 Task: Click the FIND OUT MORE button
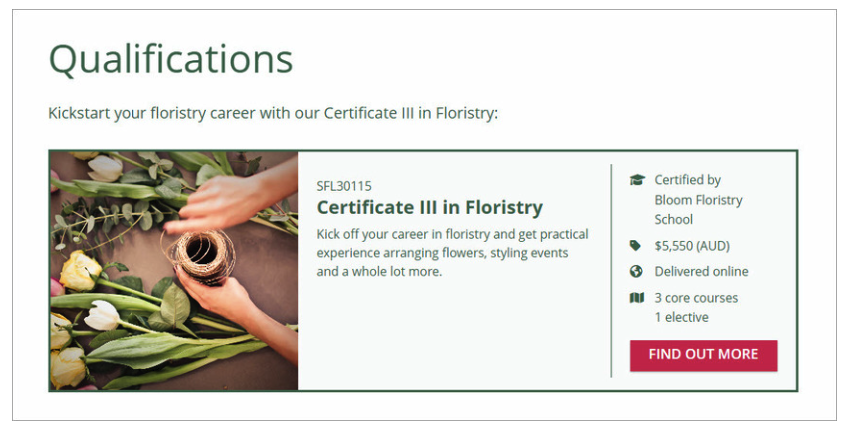tap(703, 355)
